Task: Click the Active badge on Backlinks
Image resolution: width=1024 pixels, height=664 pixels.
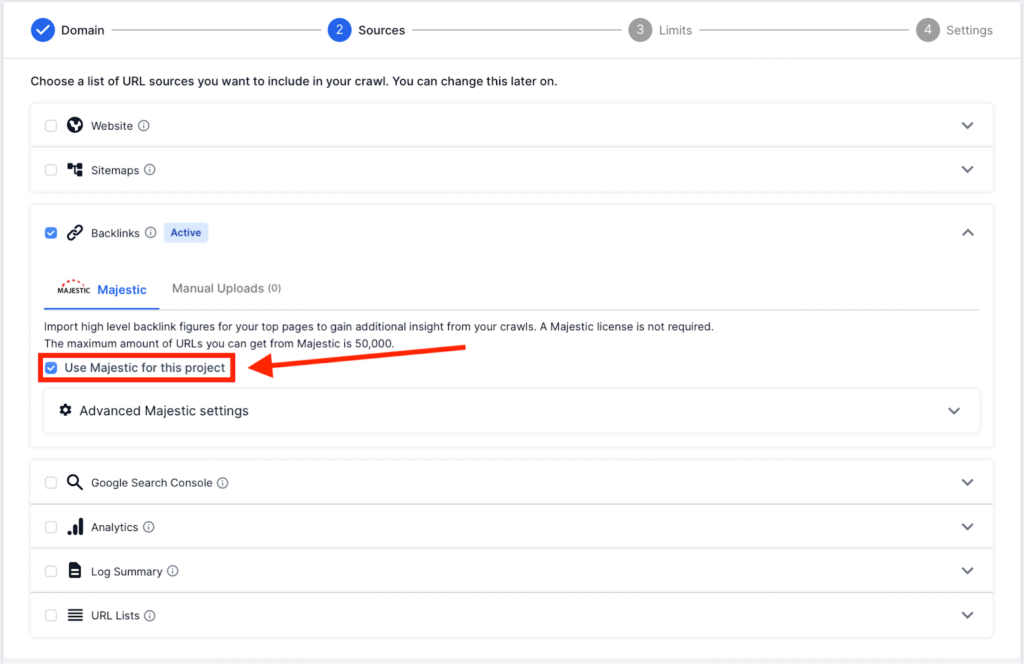Action: click(x=185, y=232)
